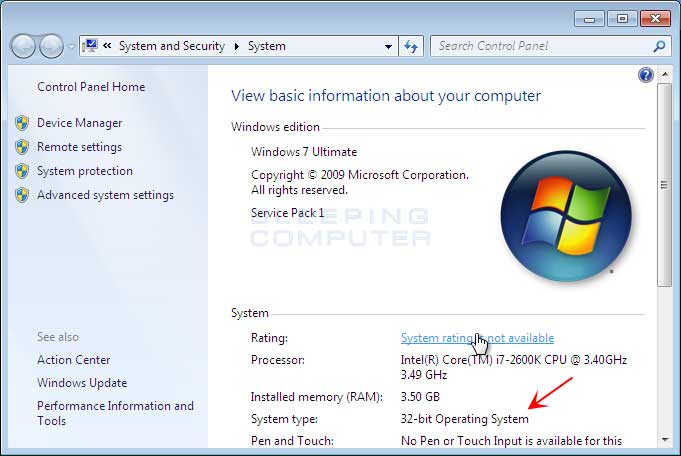The width and height of the screenshot is (681, 456).
Task: Click shield icon beside Advanced system settings
Action: point(22,195)
